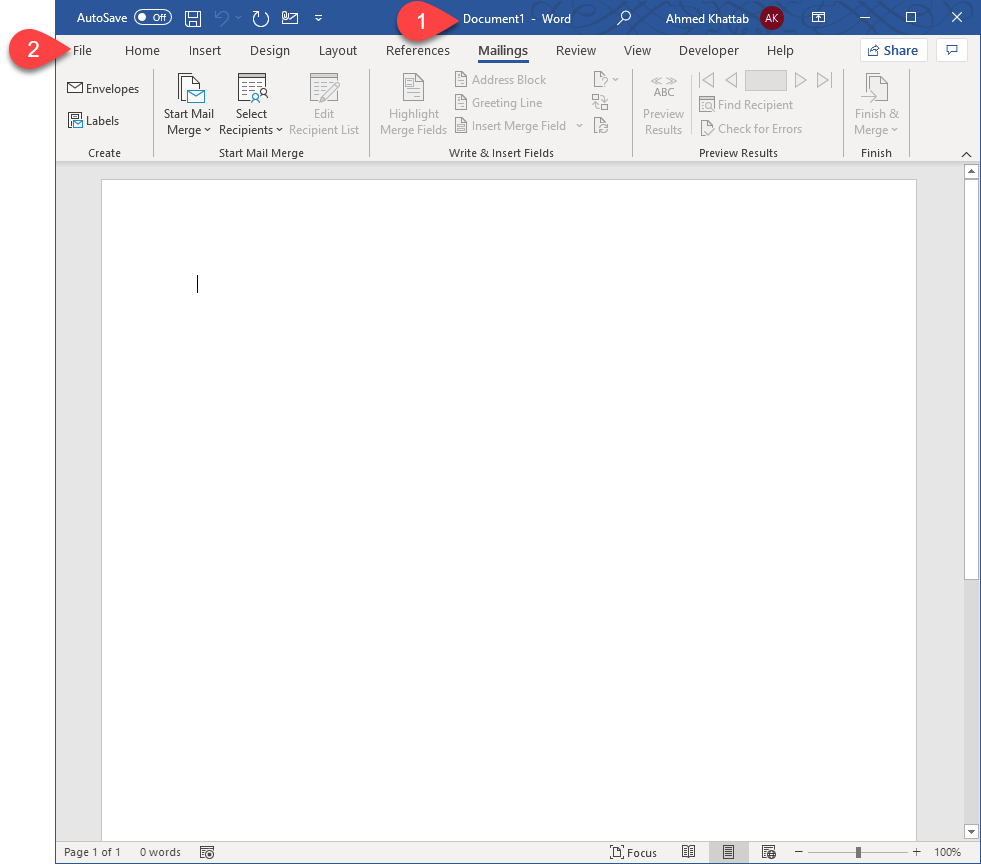The width and height of the screenshot is (981, 864).
Task: Switch to Read Mode view icon
Action: [x=688, y=851]
